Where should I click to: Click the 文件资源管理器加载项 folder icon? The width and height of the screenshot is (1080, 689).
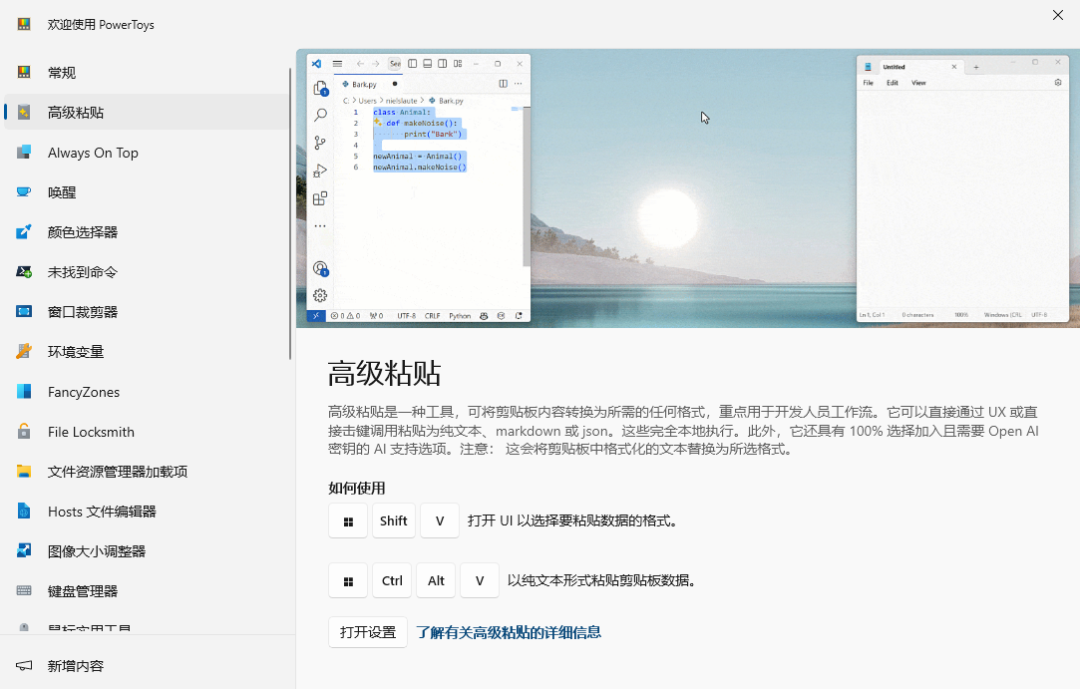(x=24, y=471)
